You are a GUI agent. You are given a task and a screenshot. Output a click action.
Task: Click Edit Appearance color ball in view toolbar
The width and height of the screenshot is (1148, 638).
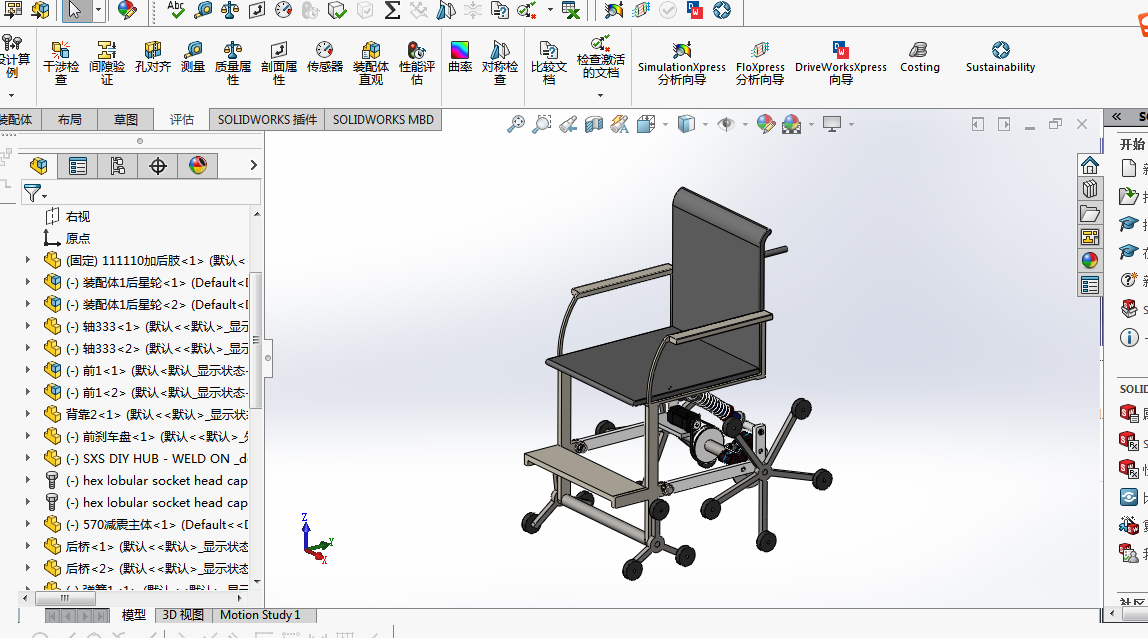(x=766, y=124)
